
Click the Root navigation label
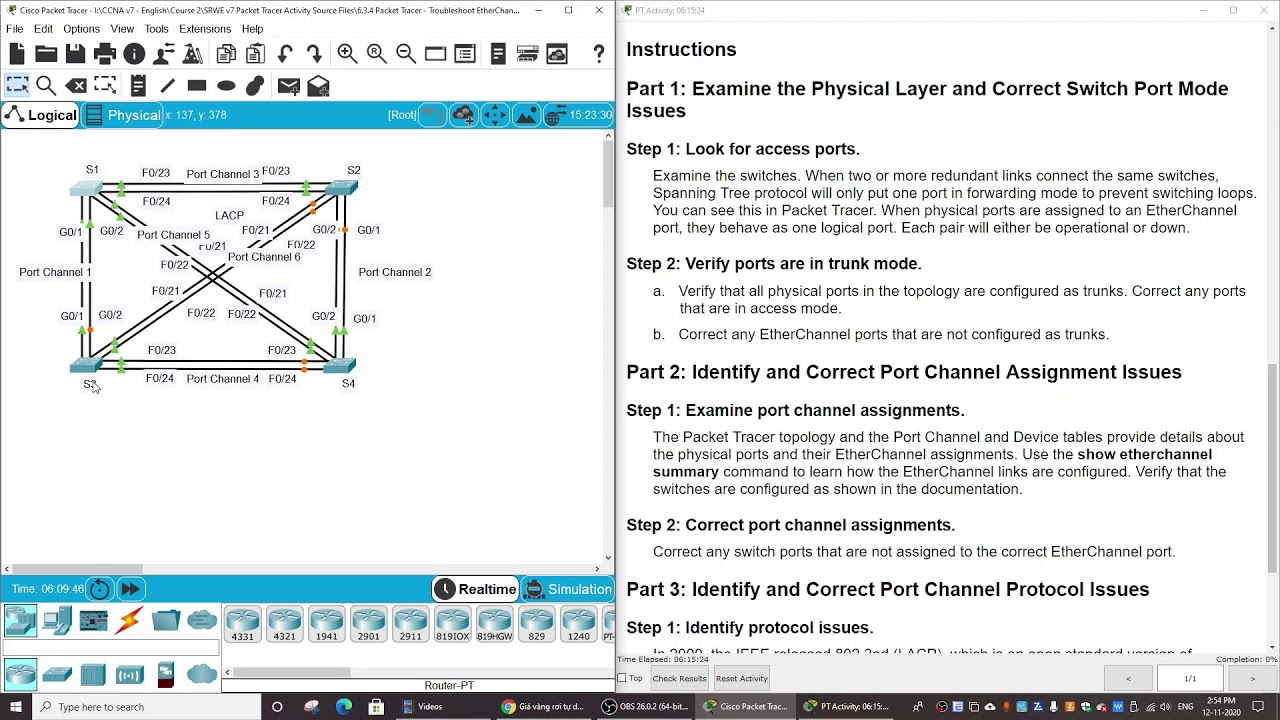[402, 115]
